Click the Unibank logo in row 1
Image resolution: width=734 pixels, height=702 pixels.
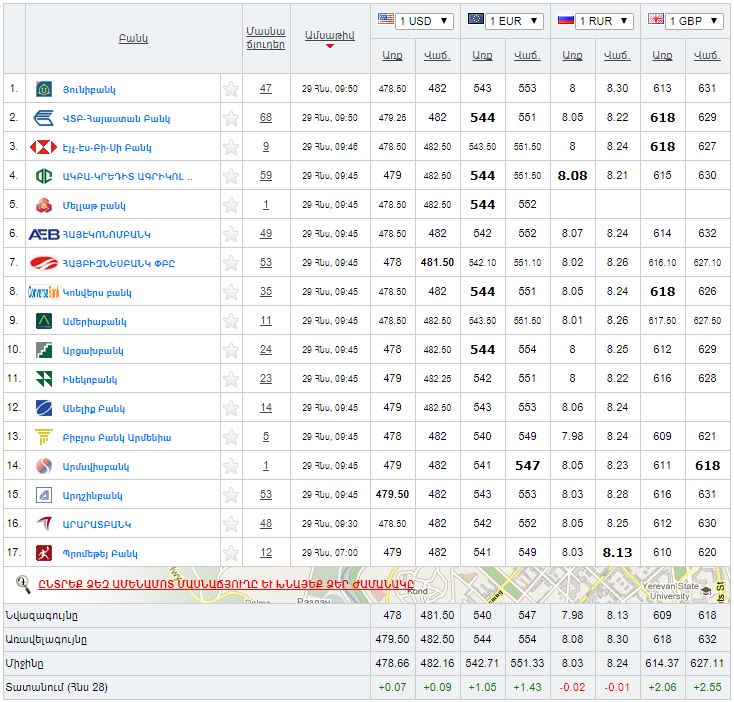(43, 89)
